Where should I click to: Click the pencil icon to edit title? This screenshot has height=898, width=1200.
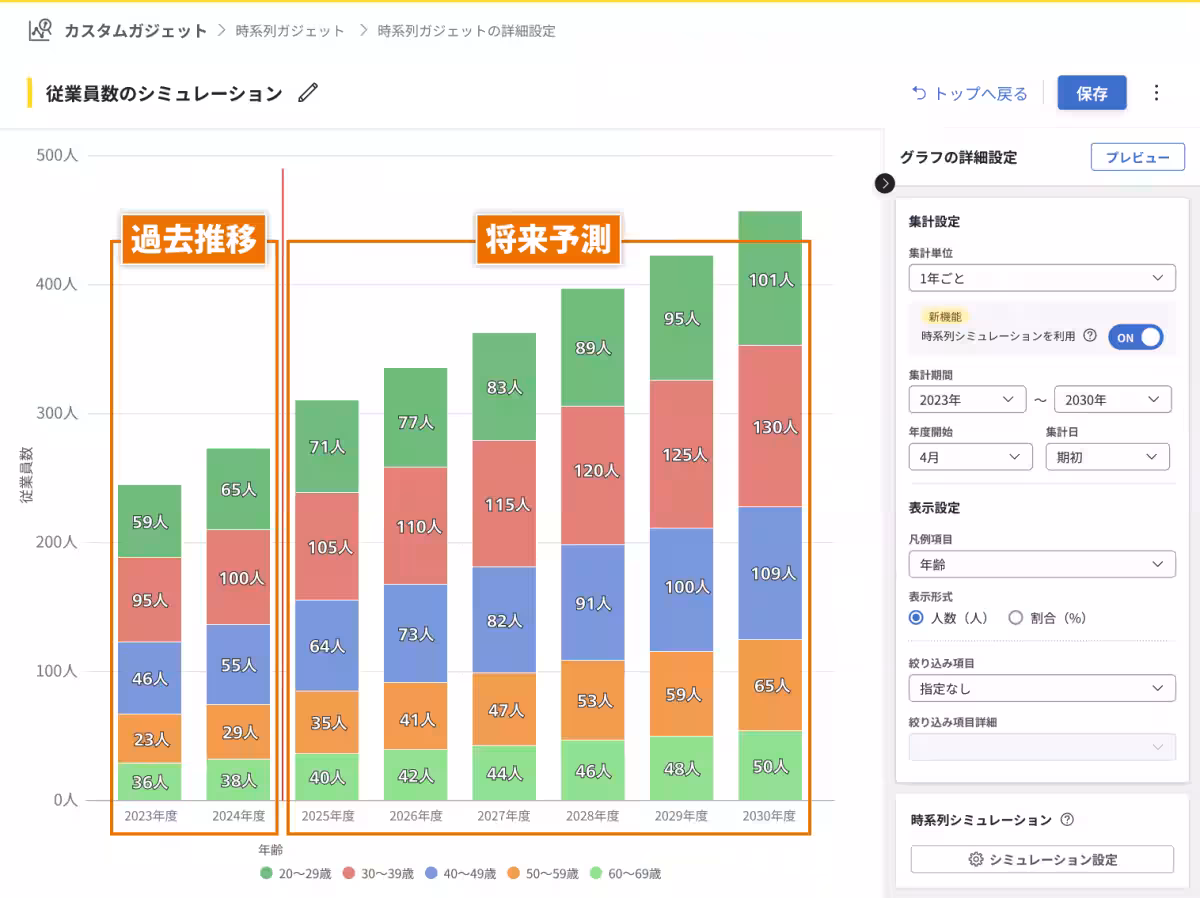tap(308, 93)
